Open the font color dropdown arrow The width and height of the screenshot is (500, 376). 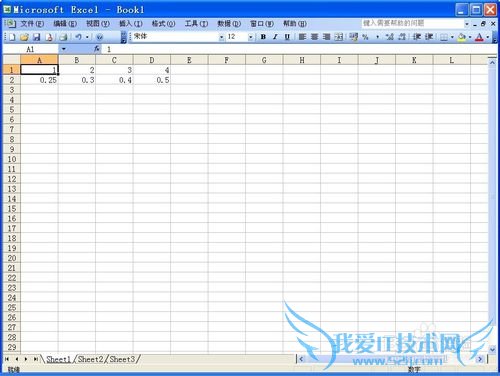click(488, 37)
